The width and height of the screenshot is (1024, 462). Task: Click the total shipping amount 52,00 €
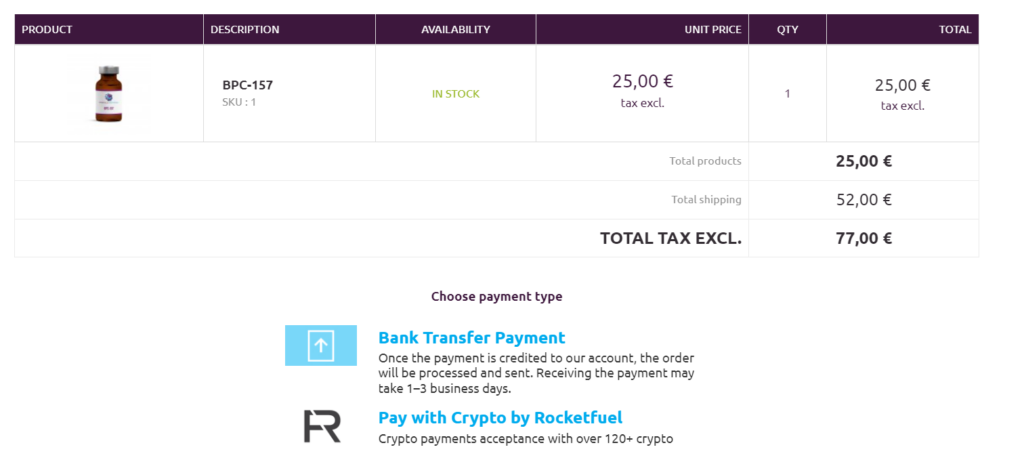coord(863,199)
